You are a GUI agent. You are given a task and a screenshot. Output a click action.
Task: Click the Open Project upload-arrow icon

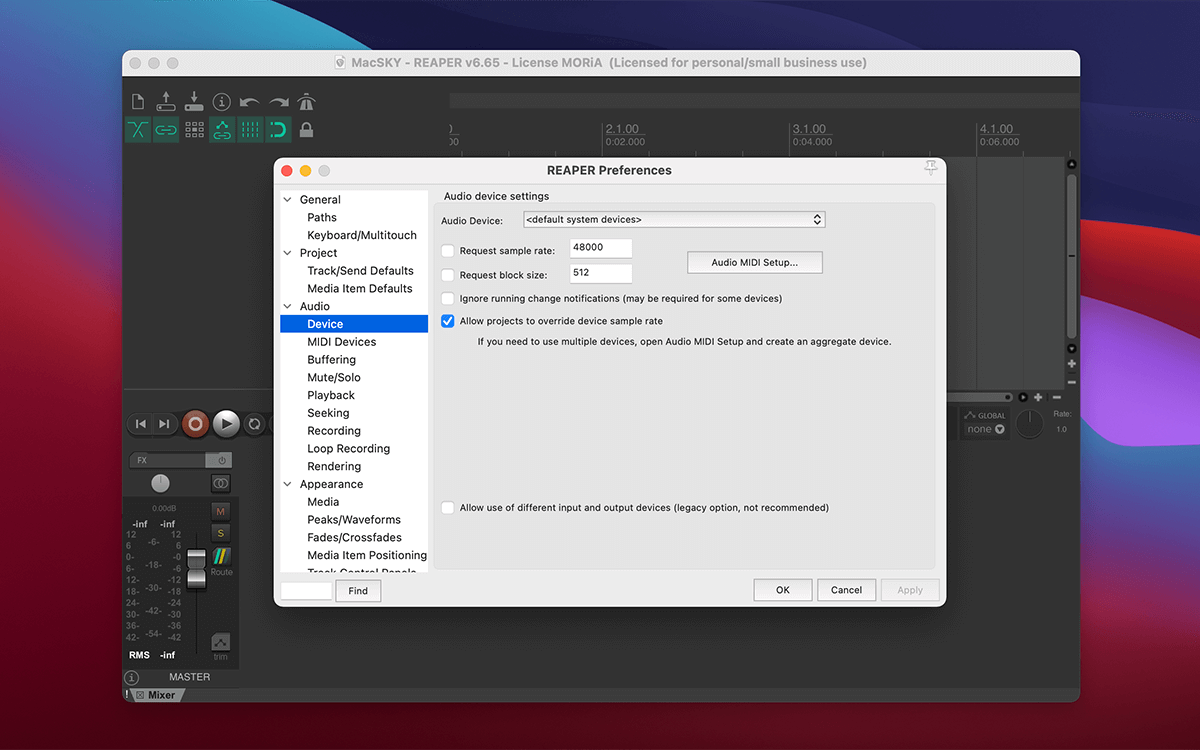pyautogui.click(x=166, y=102)
